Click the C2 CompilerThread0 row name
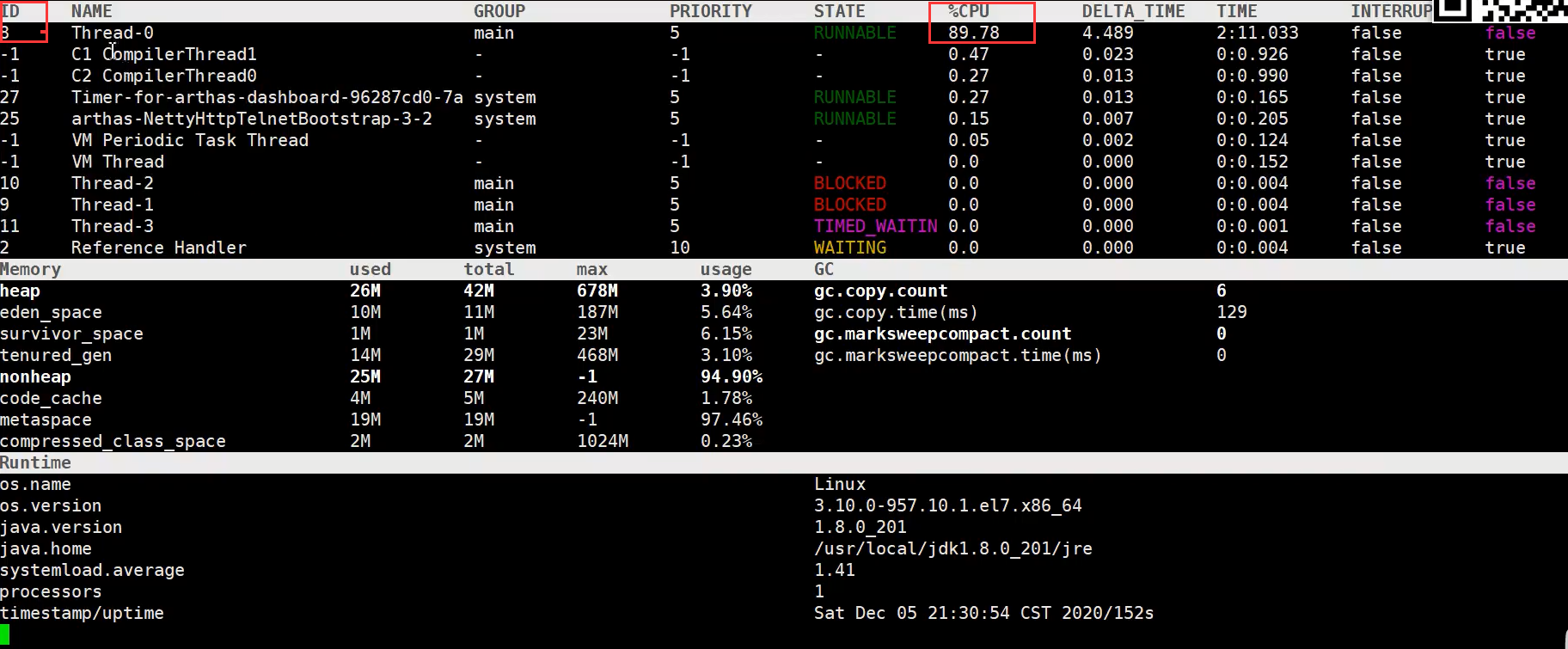Viewport: 1568px width, 649px height. 163,76
